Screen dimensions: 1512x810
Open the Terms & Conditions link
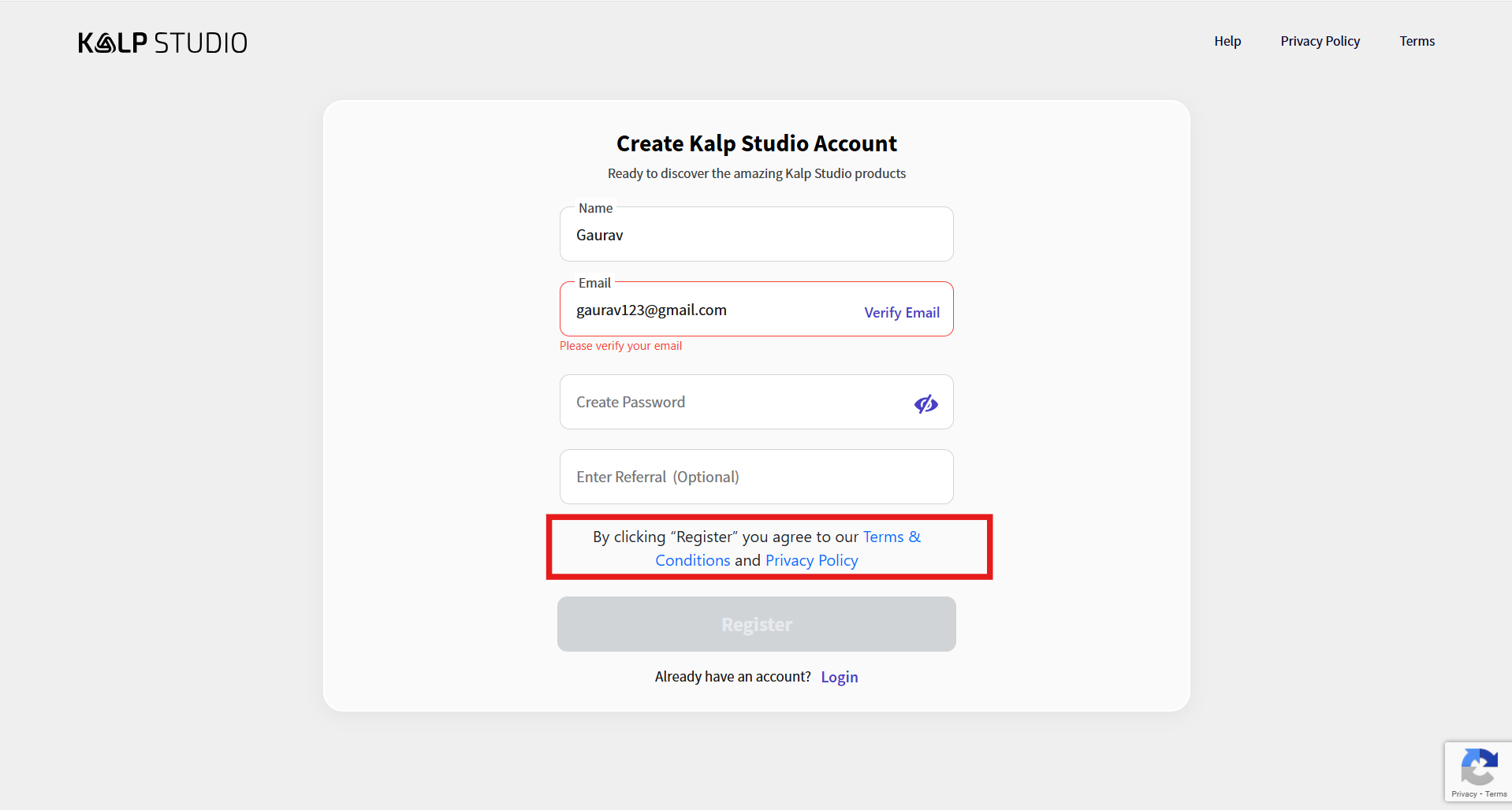point(891,537)
